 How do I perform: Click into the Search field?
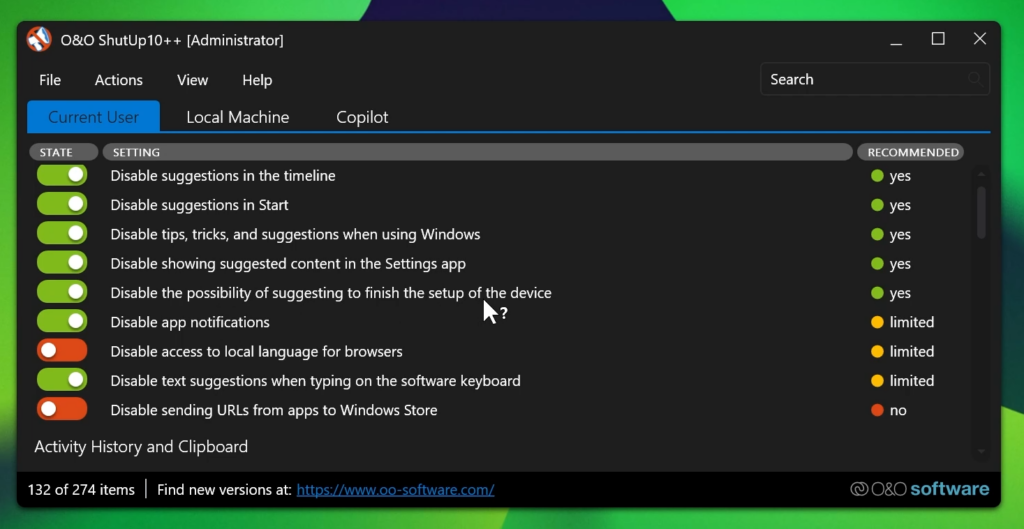coord(860,80)
